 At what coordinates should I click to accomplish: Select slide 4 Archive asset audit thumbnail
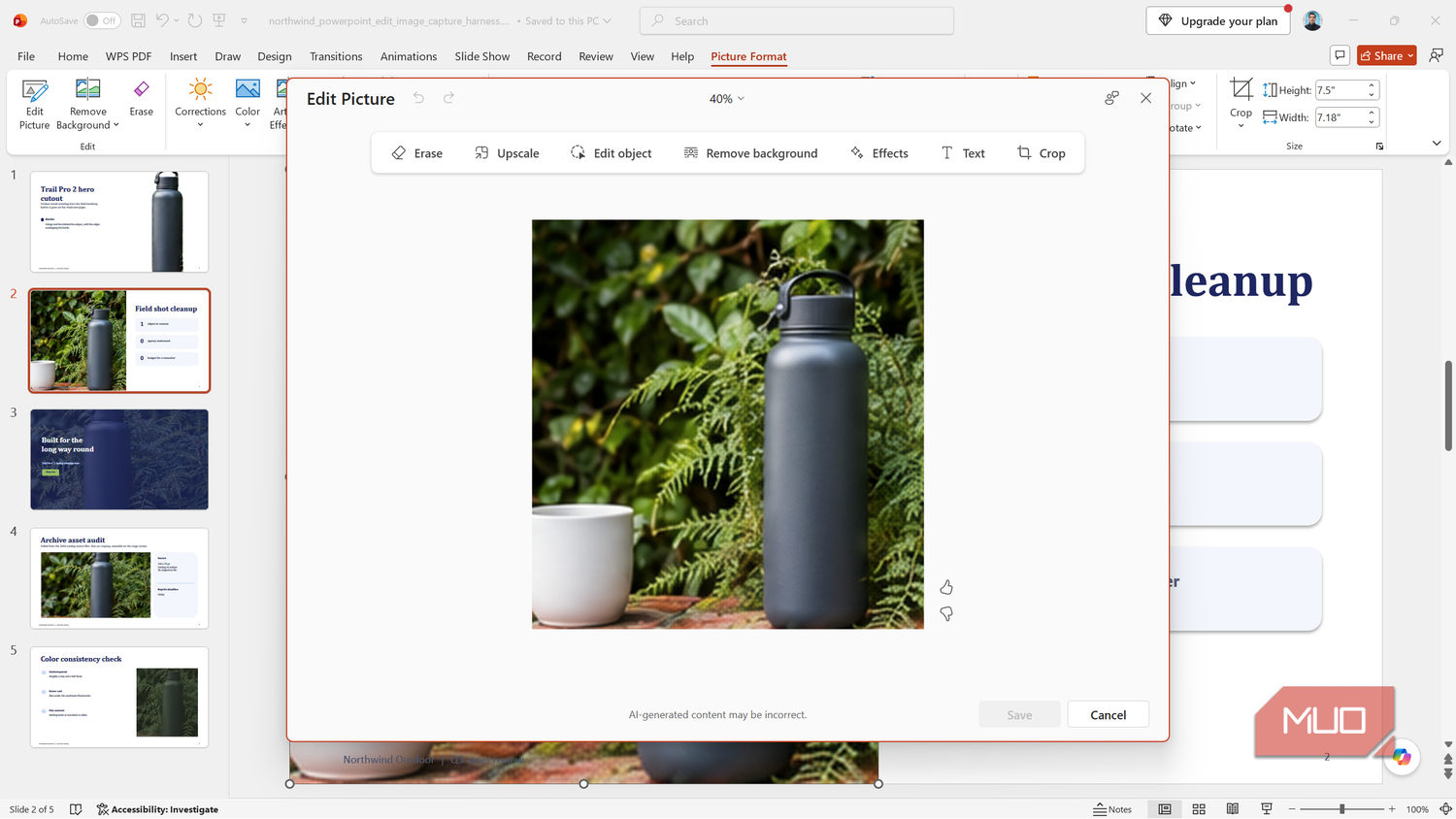tap(119, 578)
